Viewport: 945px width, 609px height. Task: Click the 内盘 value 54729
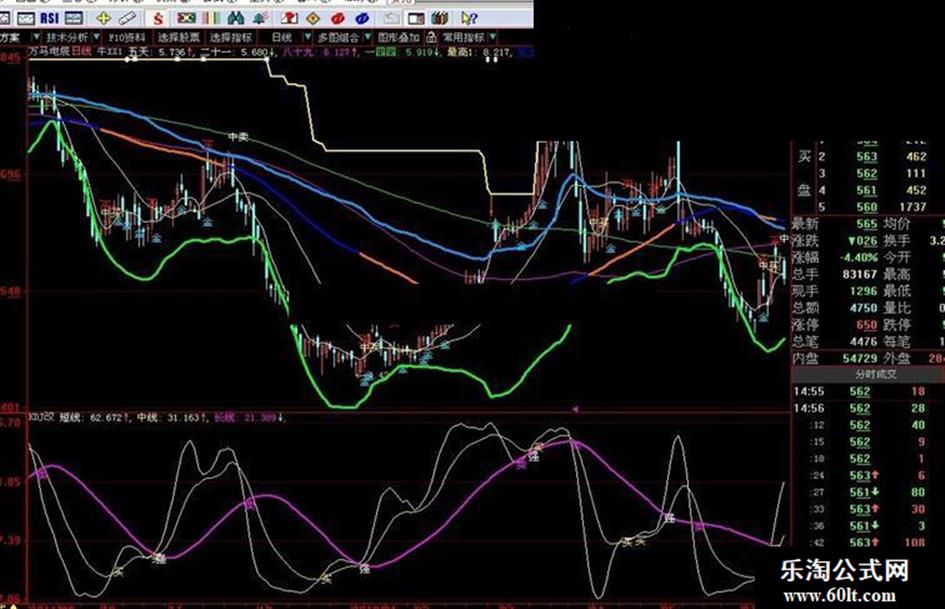(859, 359)
